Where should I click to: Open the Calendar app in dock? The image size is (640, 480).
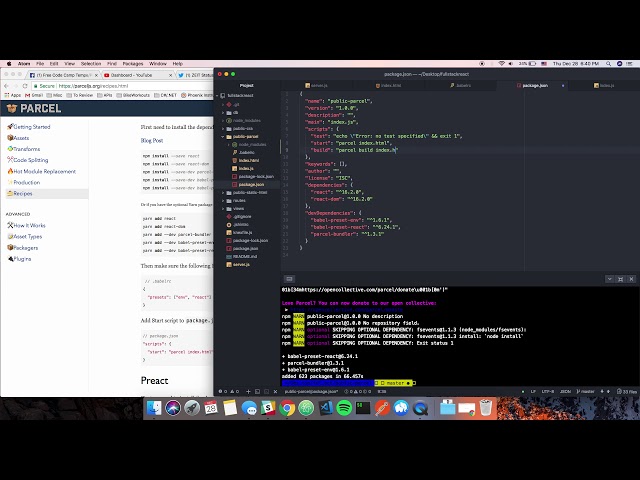(x=211, y=408)
